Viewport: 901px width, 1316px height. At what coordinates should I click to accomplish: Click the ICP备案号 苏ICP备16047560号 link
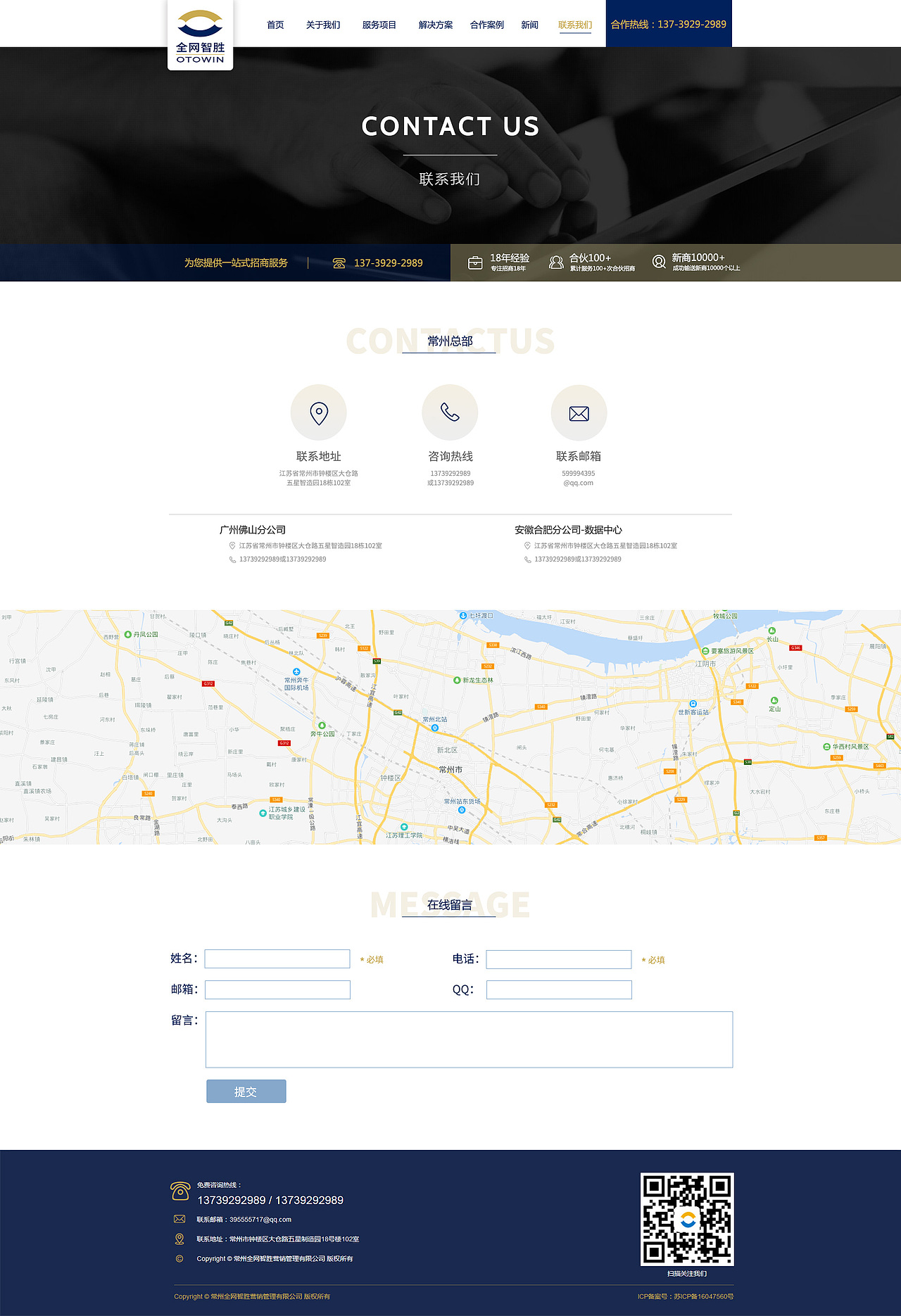tap(686, 1296)
